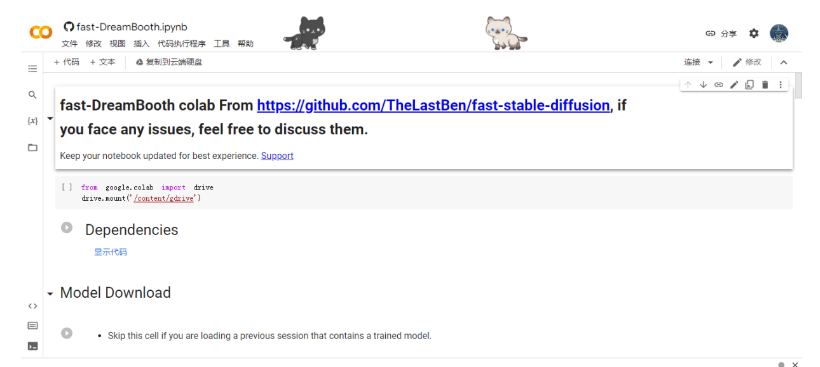820x367 pixels.
Task: Click 显示代码 under Dependencies
Action: 110,252
